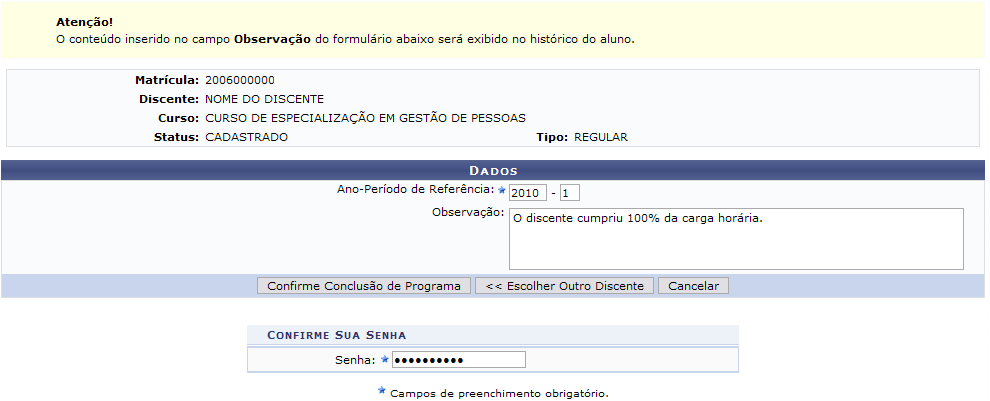Click the required star beside the Senha label
Image resolution: width=990 pixels, height=401 pixels.
click(x=384, y=360)
